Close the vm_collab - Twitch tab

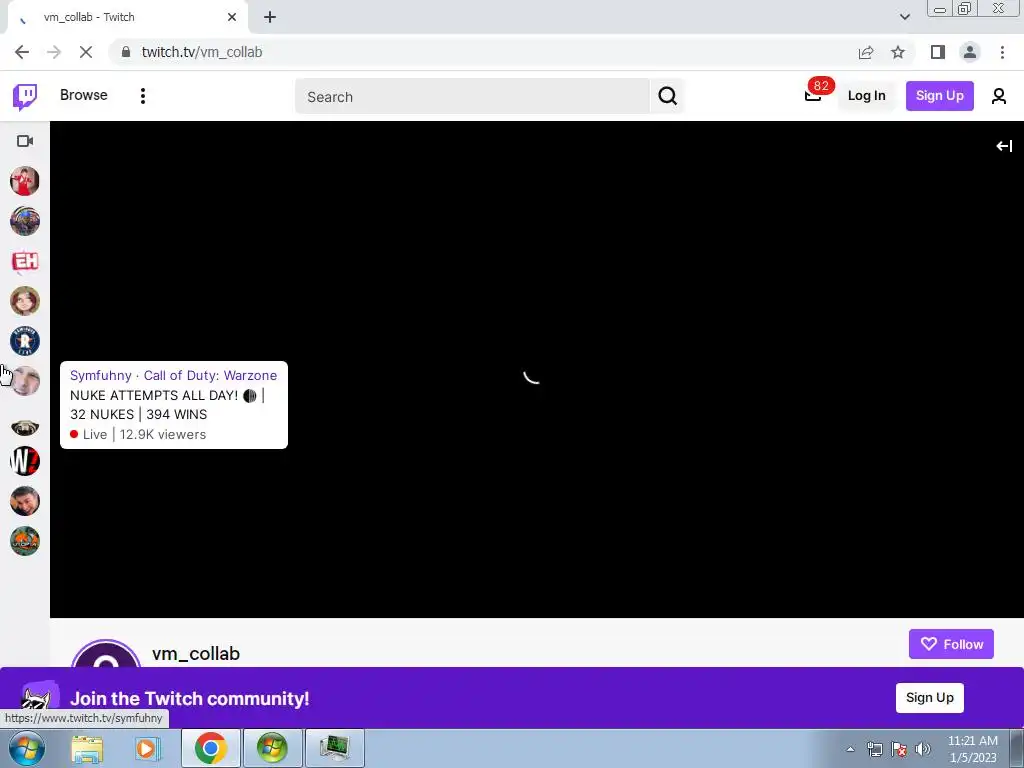[232, 17]
